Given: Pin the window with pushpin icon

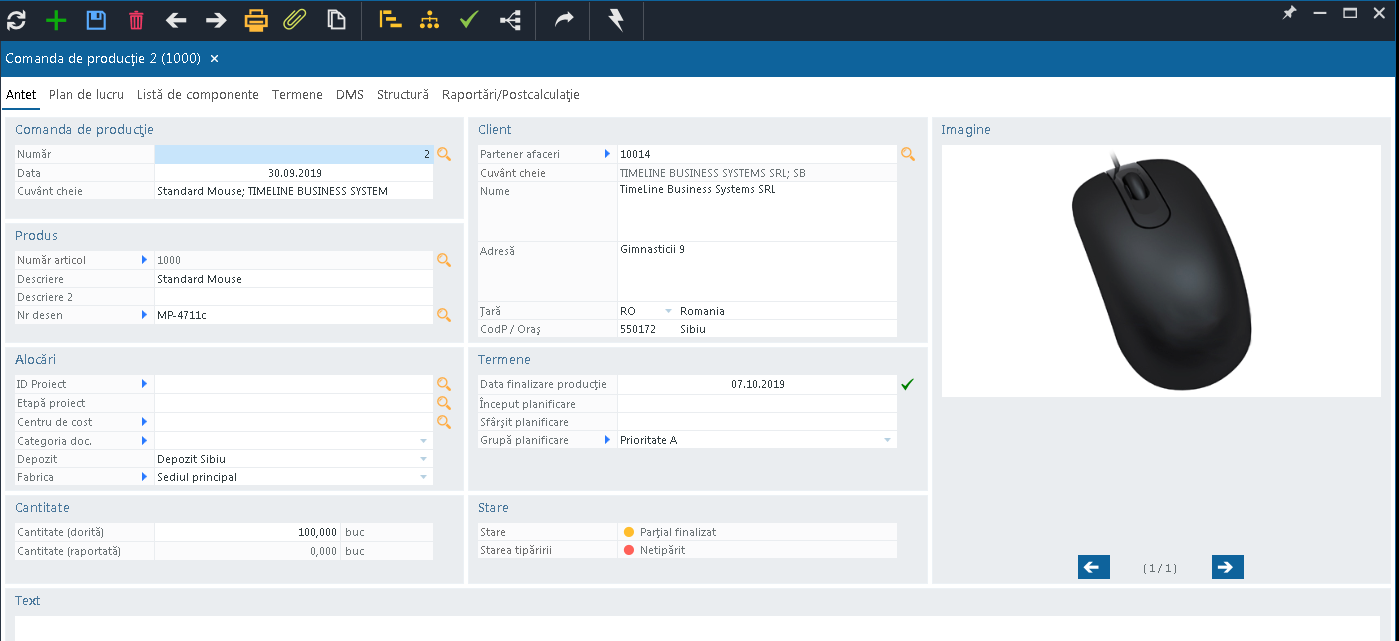Looking at the screenshot, I should [x=1290, y=13].
